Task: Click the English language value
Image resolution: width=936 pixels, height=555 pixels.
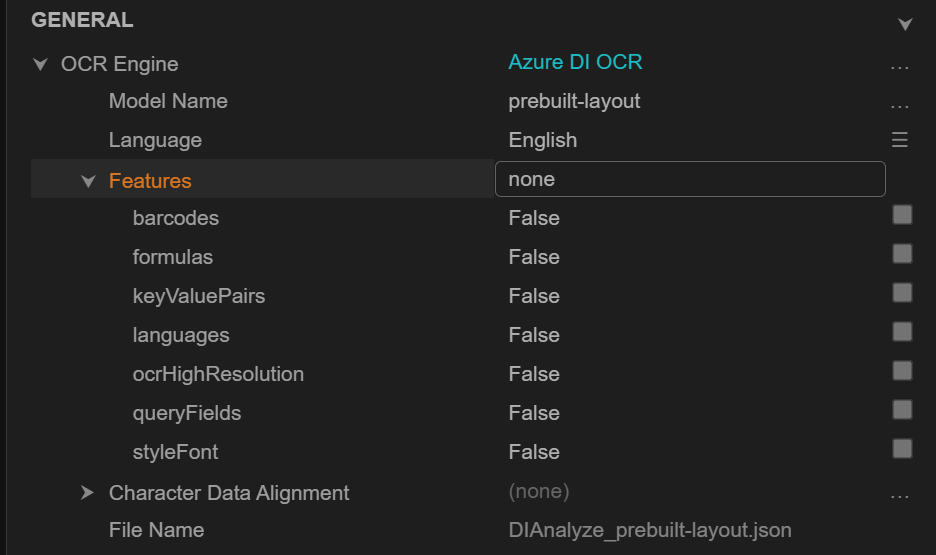Action: [542, 140]
